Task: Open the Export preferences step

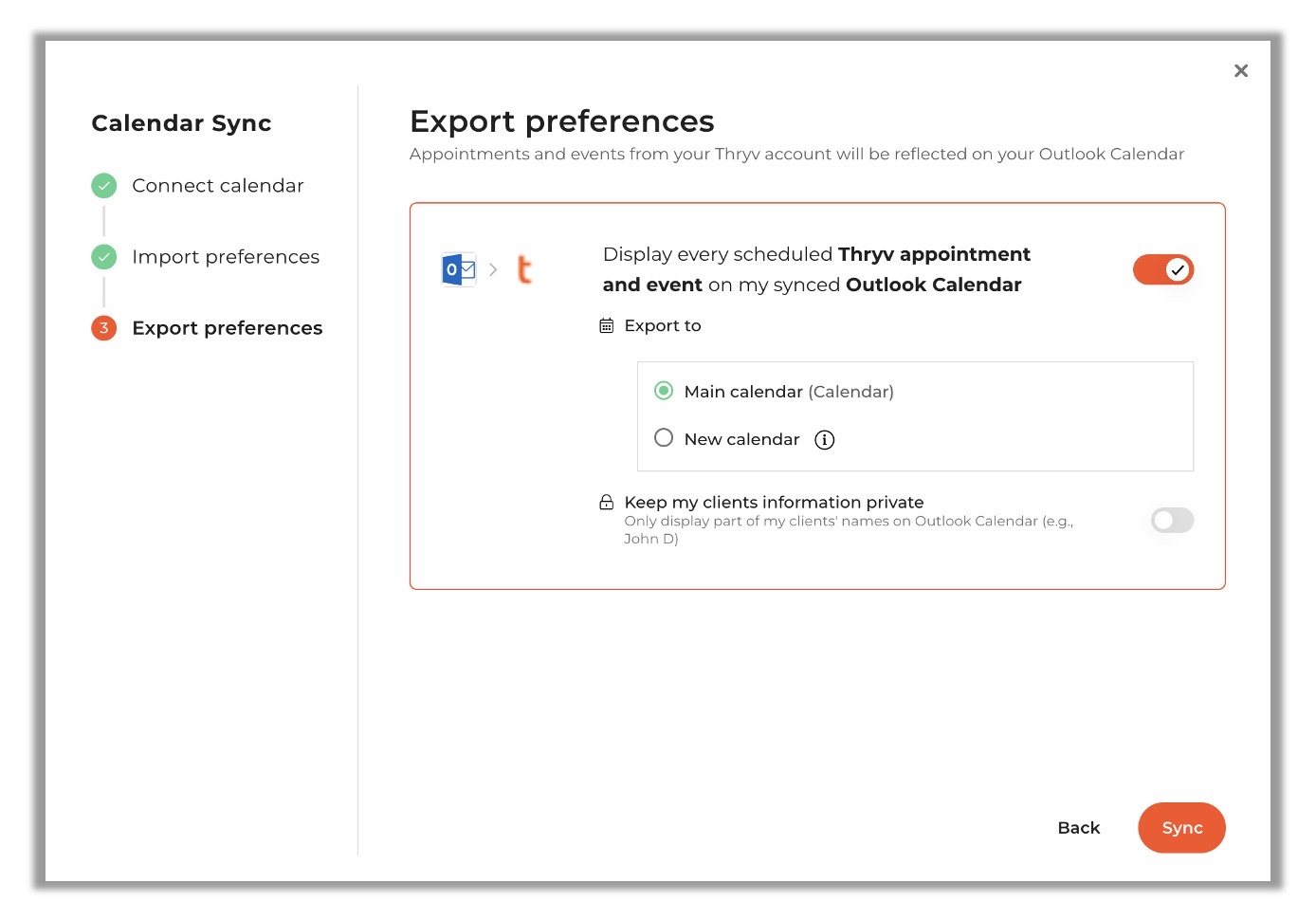Action: tap(228, 328)
